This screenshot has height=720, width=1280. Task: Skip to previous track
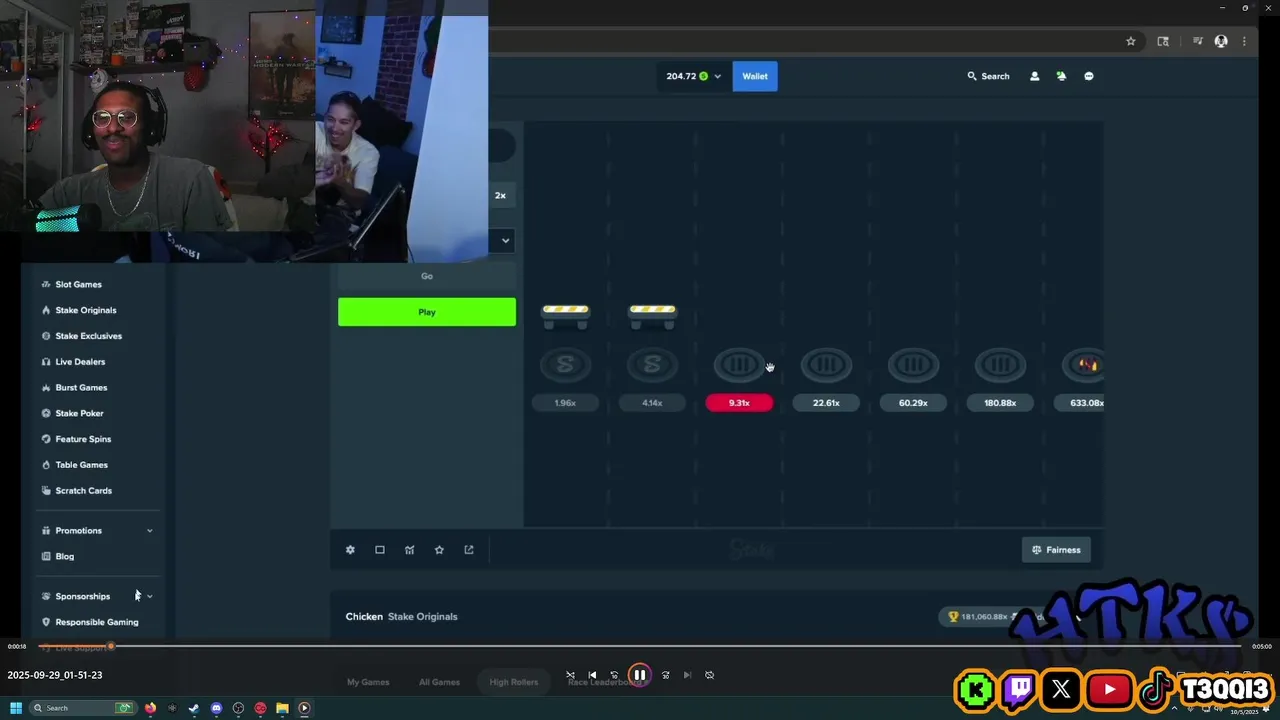(592, 675)
